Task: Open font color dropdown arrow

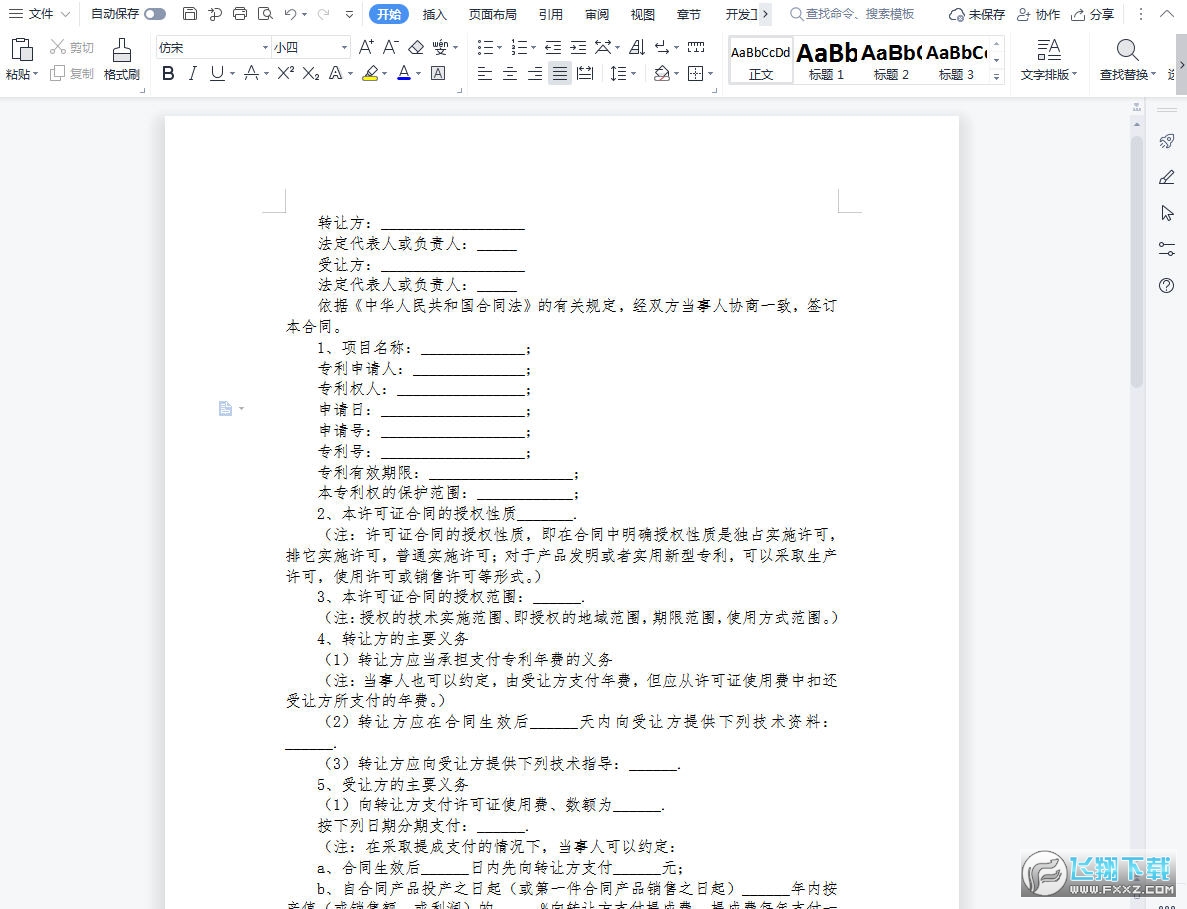Action: (x=418, y=74)
